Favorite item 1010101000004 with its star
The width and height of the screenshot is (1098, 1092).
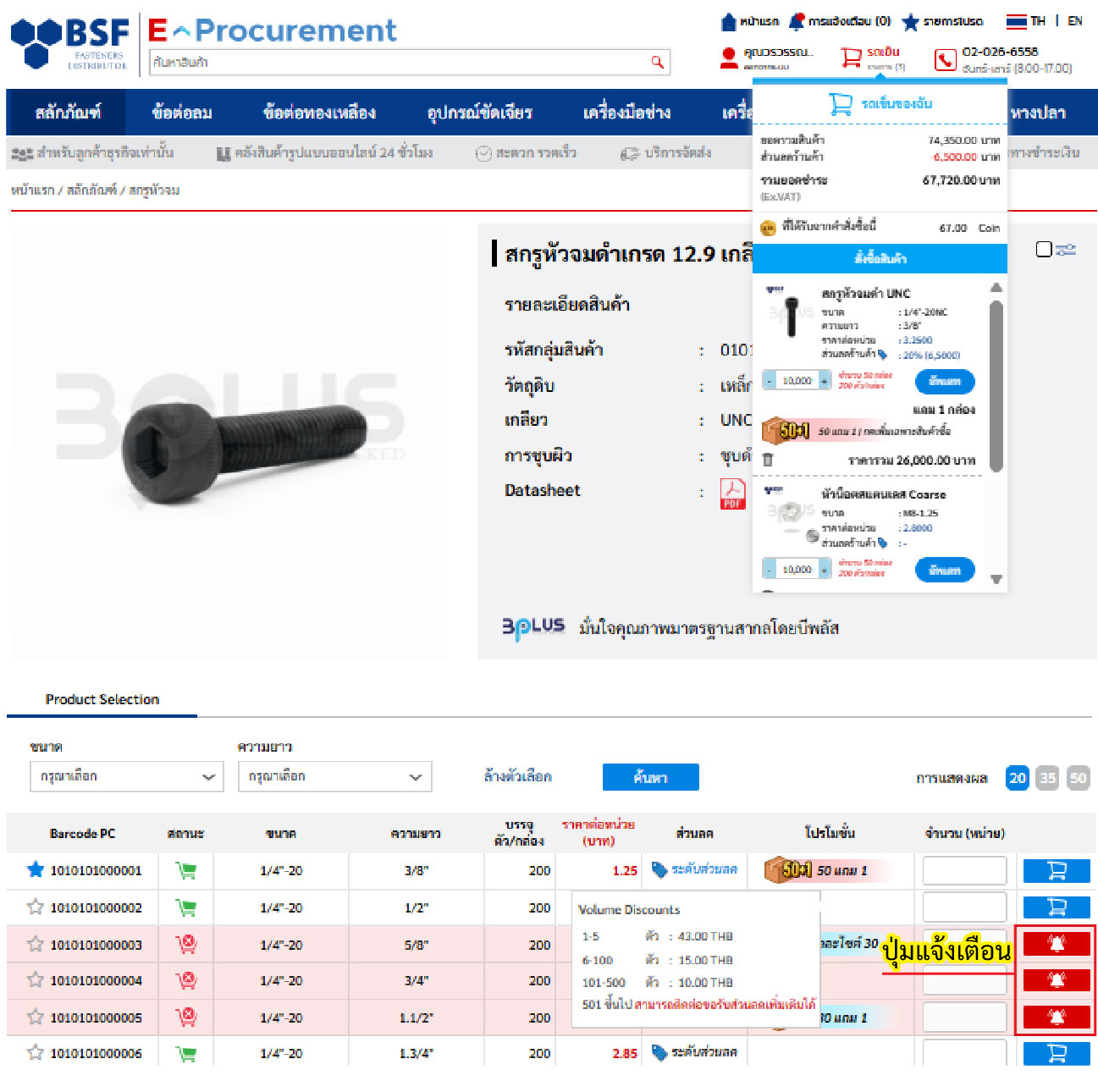tap(36, 979)
